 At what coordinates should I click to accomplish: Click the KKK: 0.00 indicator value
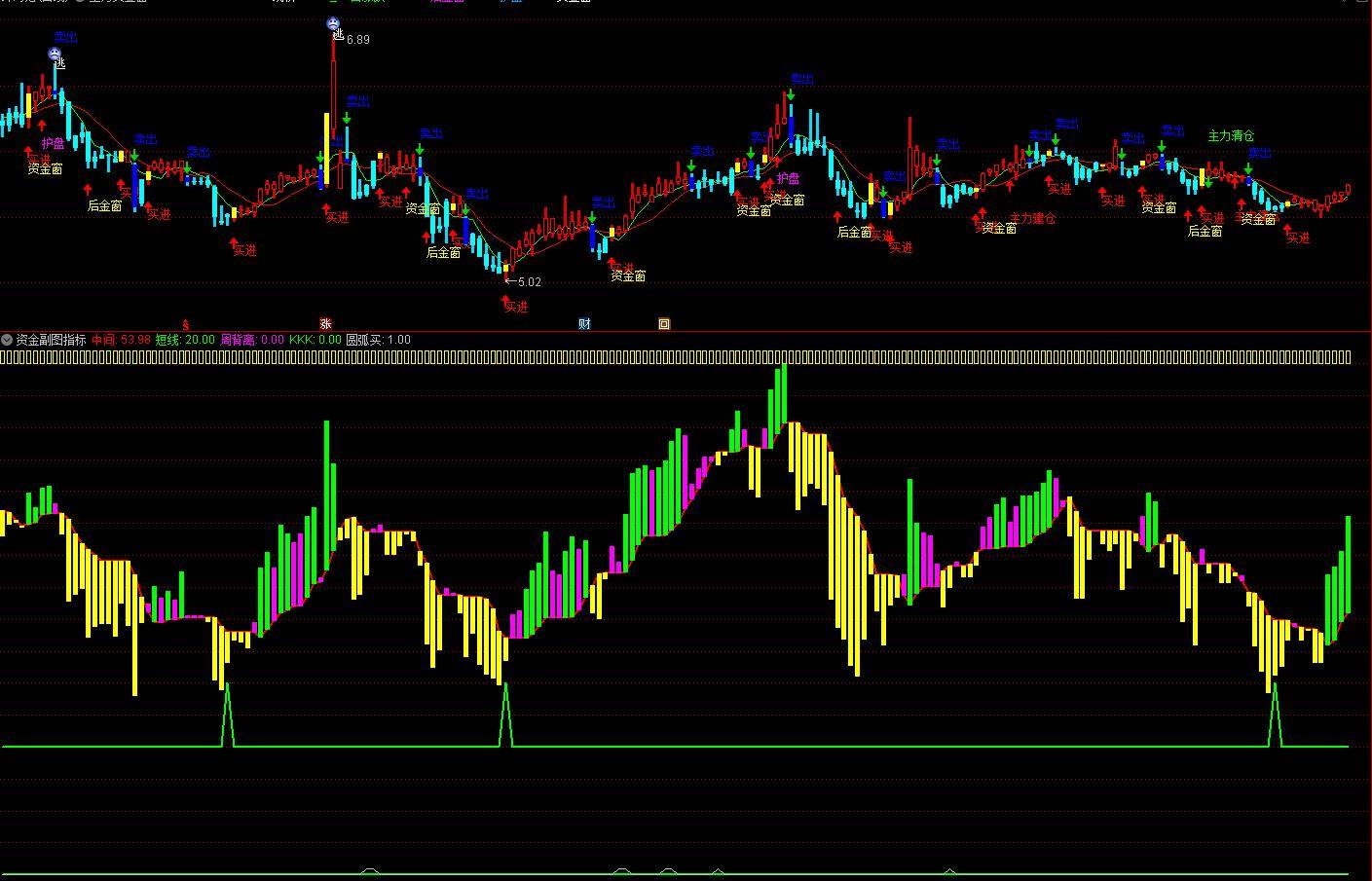click(315, 340)
